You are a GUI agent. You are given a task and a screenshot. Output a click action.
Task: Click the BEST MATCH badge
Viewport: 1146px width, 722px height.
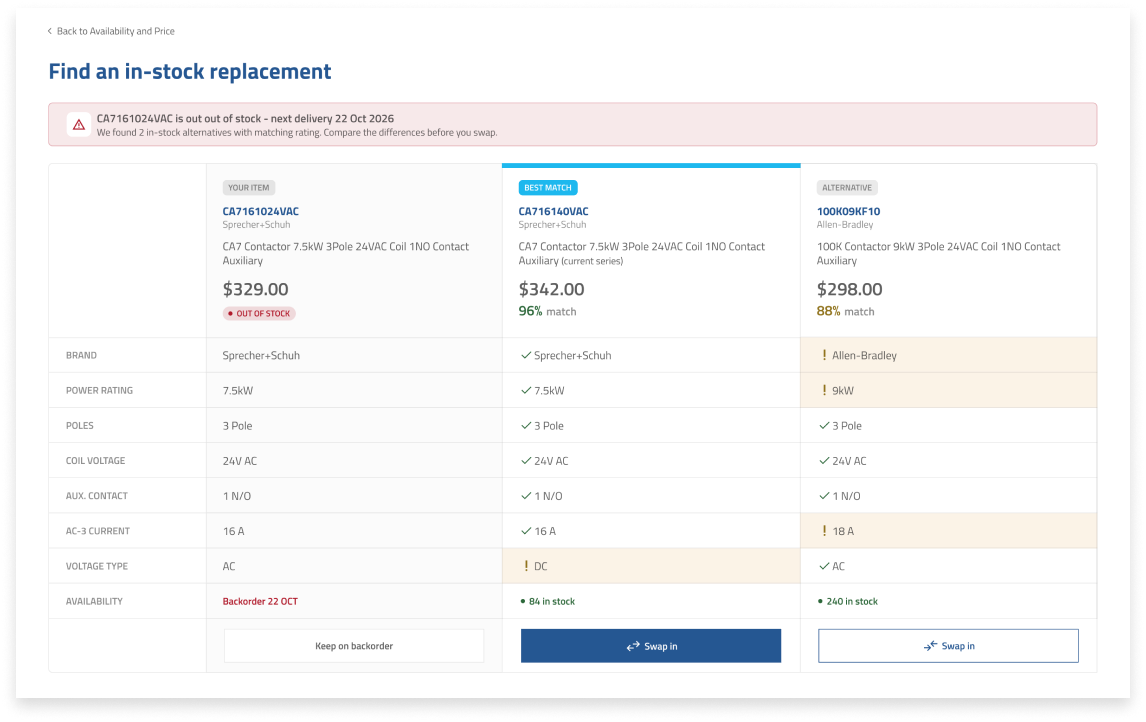click(x=548, y=188)
